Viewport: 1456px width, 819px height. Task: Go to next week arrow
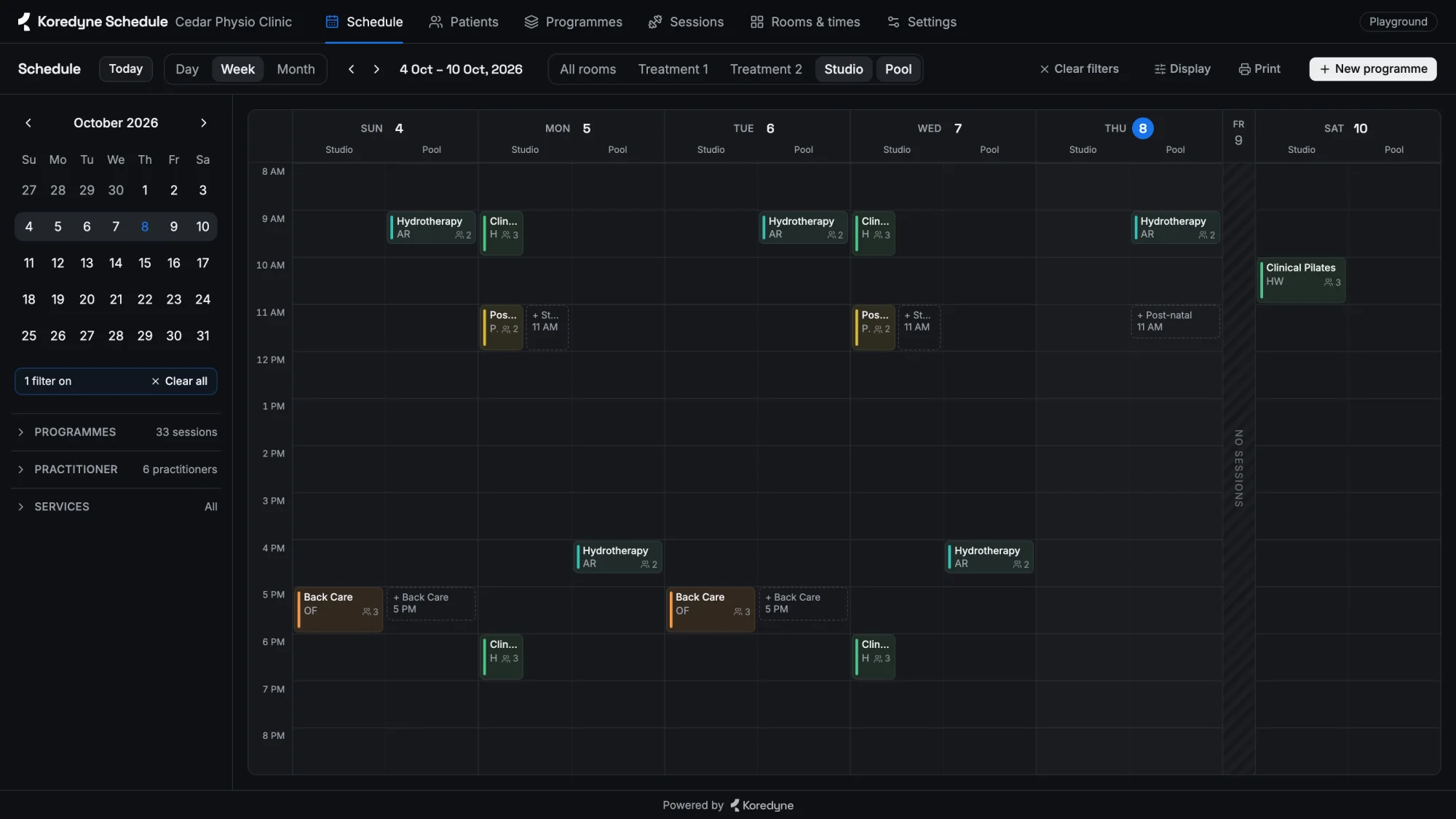pos(376,69)
